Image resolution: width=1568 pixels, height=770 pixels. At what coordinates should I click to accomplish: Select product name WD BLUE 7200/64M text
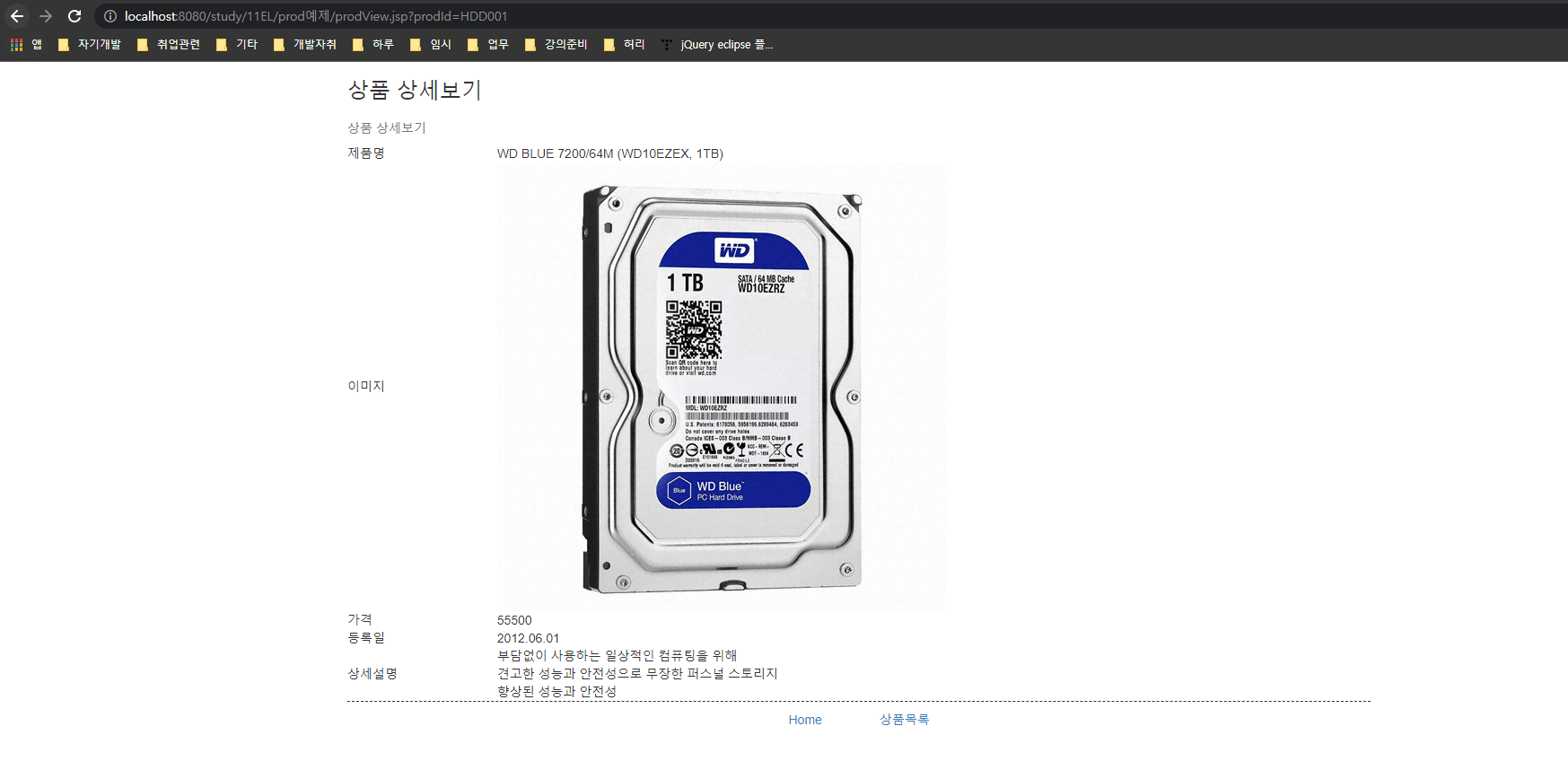click(x=610, y=153)
